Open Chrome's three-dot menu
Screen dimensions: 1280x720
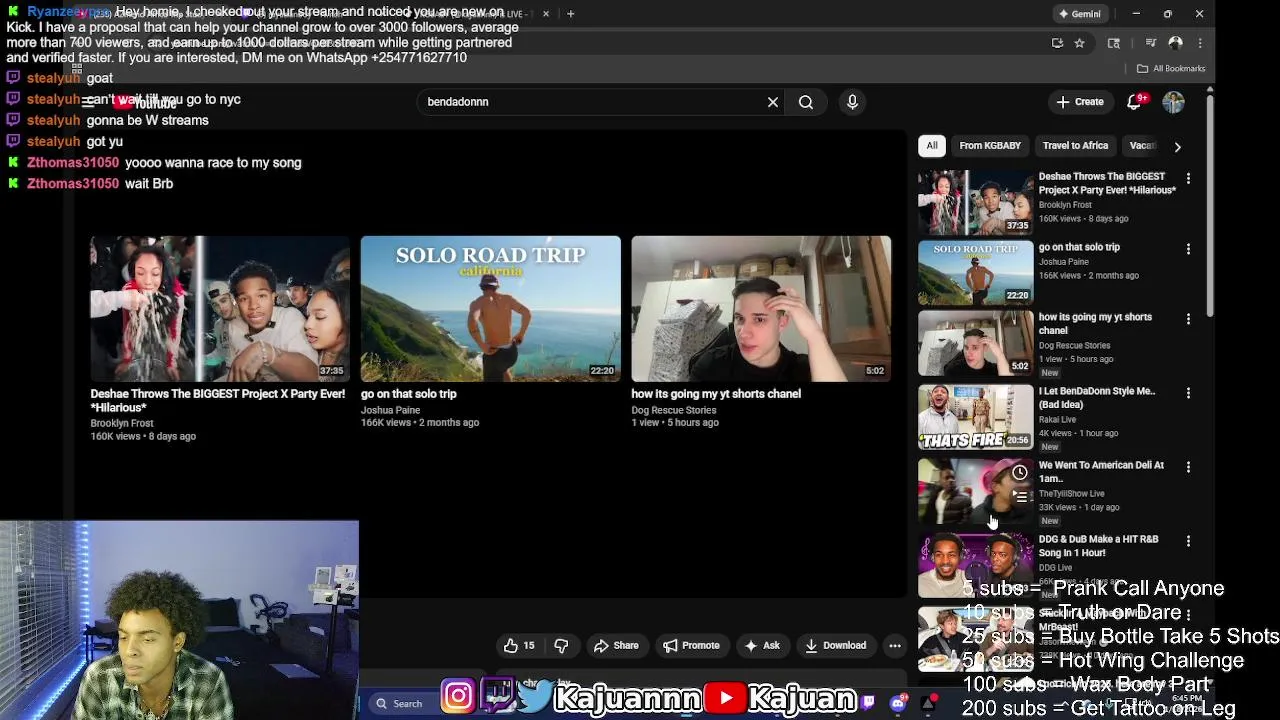click(x=1200, y=43)
